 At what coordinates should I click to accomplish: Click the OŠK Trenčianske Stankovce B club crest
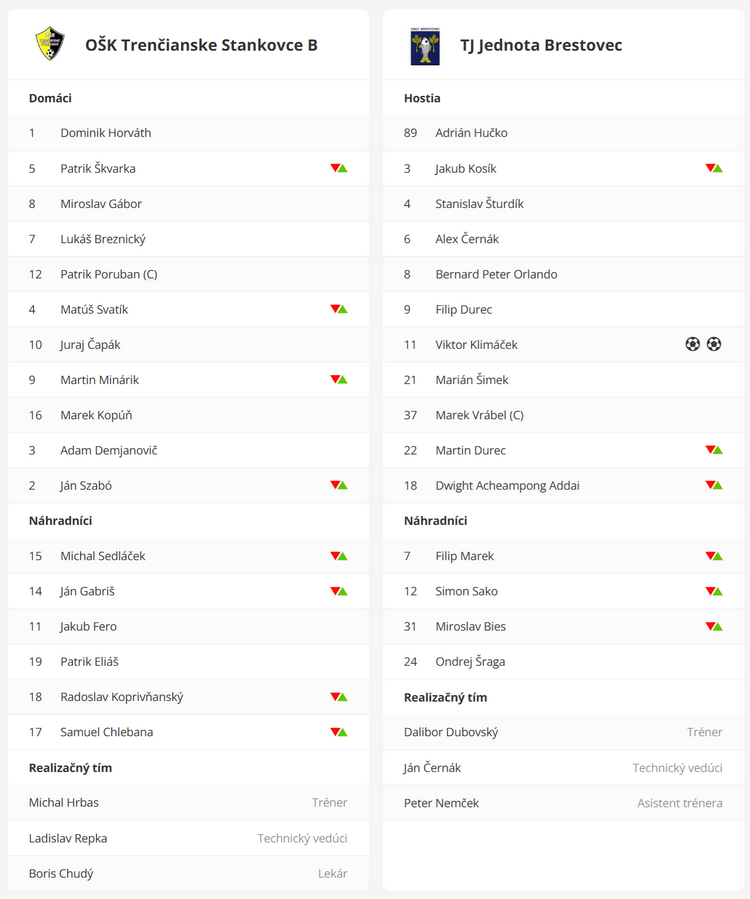point(50,44)
